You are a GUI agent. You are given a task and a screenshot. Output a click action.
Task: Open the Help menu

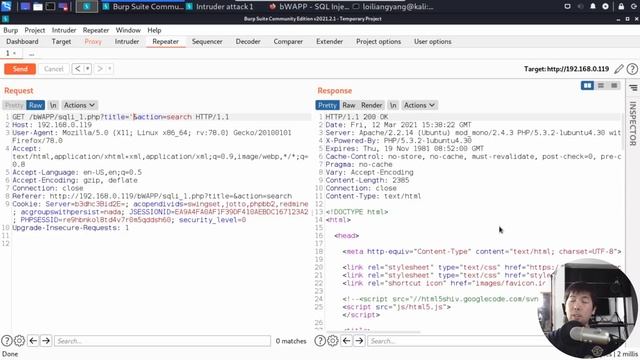coord(154,30)
